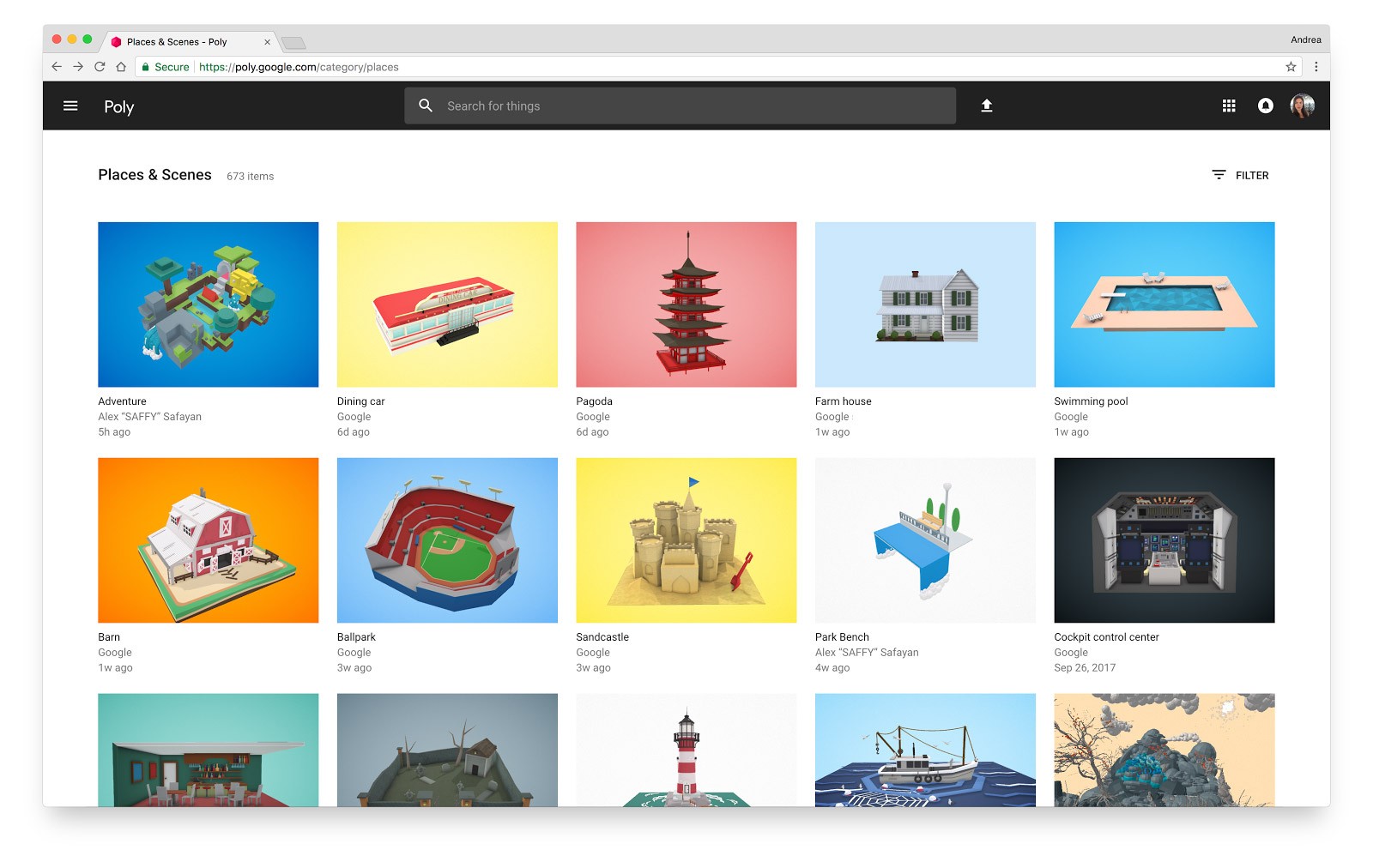Open the Google apps grid
Image resolution: width=1373 pixels, height=868 pixels.
[1229, 105]
